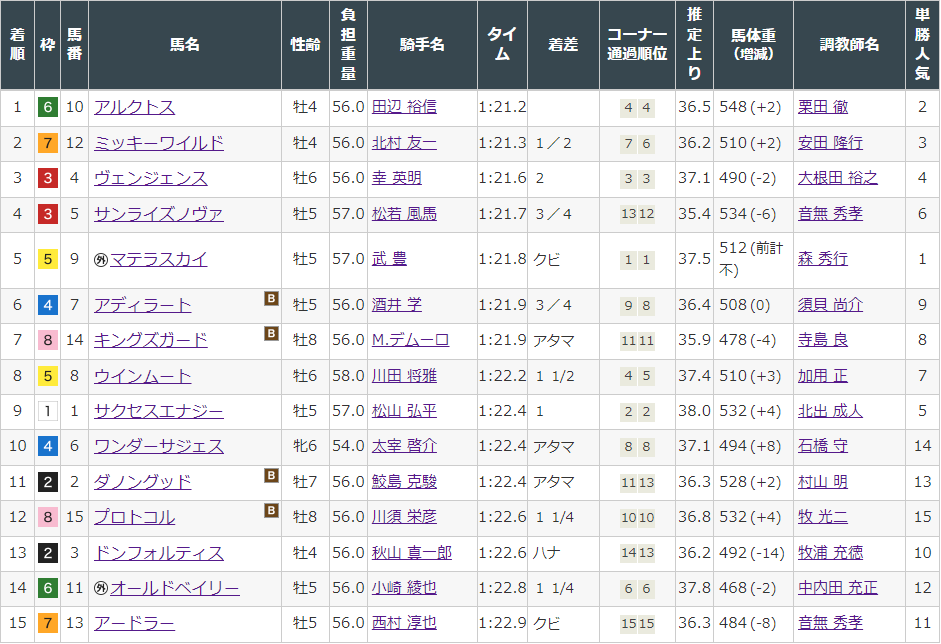Open jockey 松若 風馬 profile
This screenshot has height=644, width=941.
(x=404, y=214)
